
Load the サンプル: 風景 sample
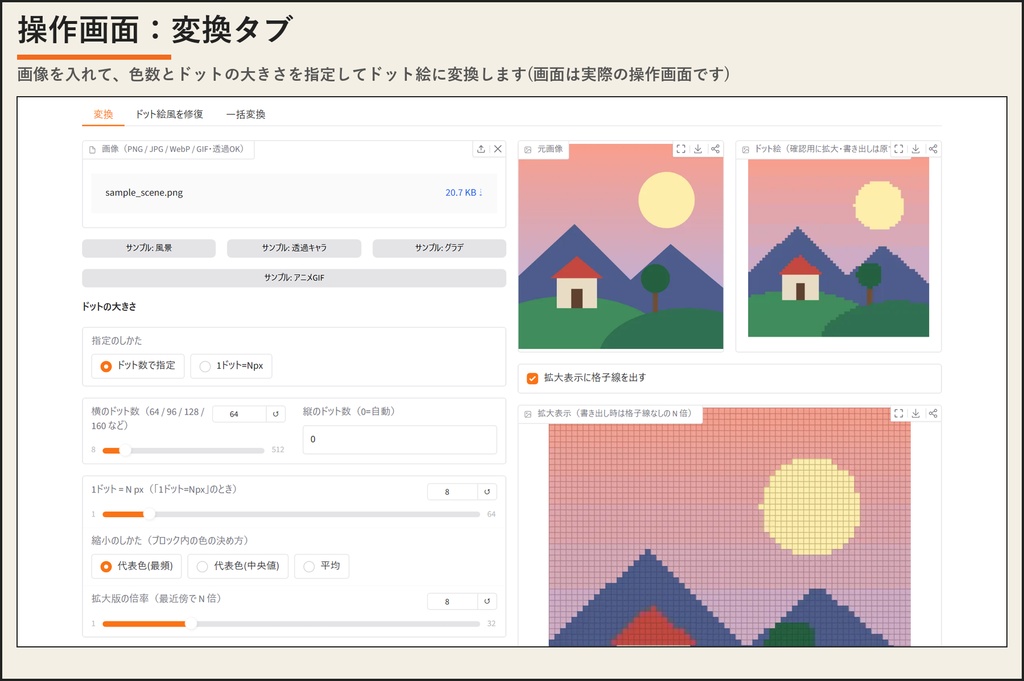click(149, 248)
